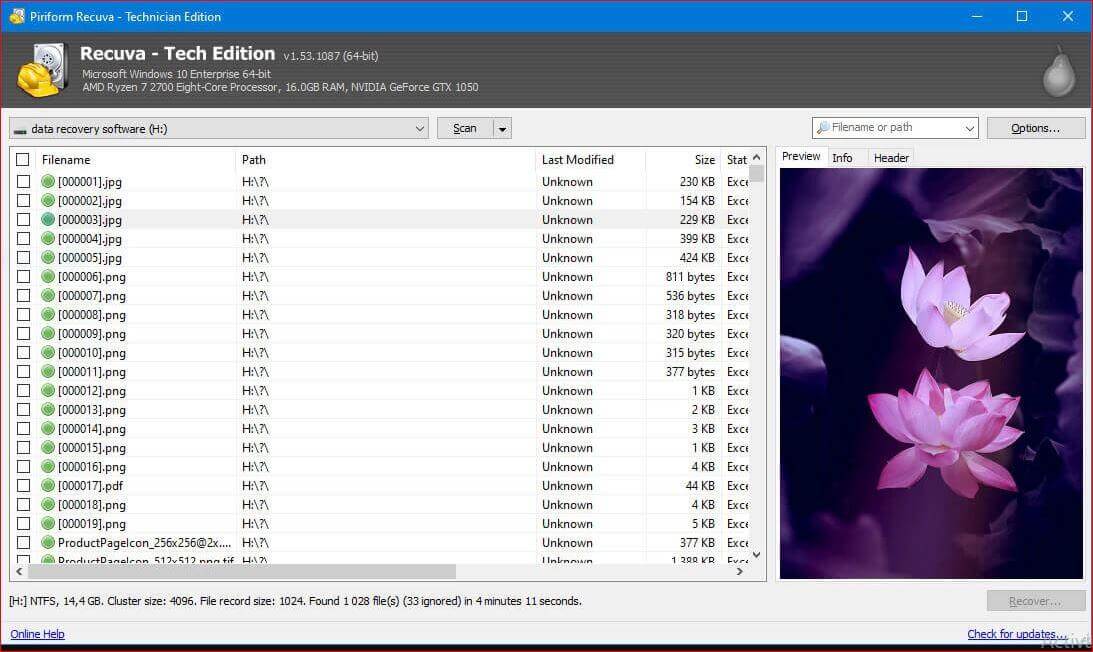Expand the Scan button dropdown arrow

pos(502,128)
